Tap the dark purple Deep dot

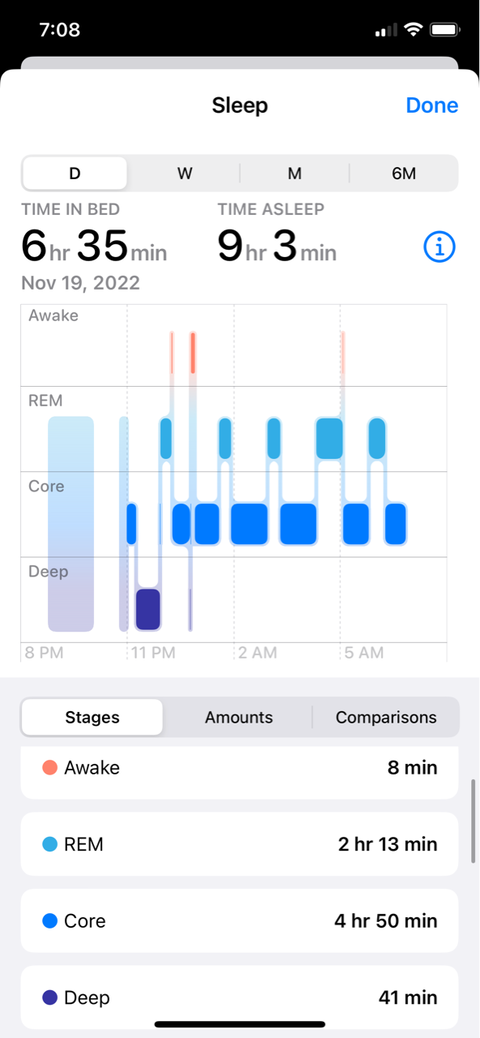pos(50,997)
